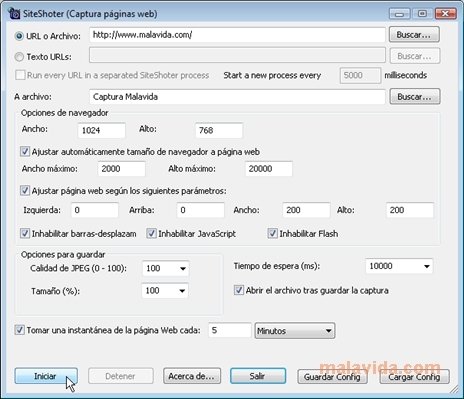Toggle Ajustar página web según parámetros checkbox

(x=25, y=191)
